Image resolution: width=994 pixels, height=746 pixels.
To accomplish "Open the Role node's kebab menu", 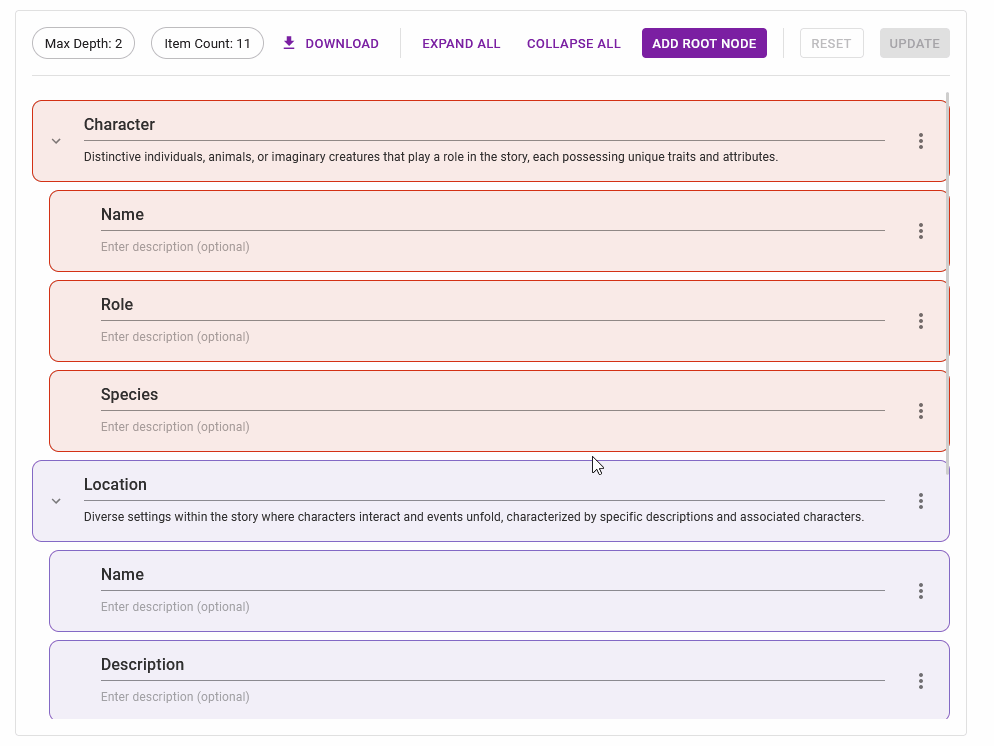I will coord(920,321).
